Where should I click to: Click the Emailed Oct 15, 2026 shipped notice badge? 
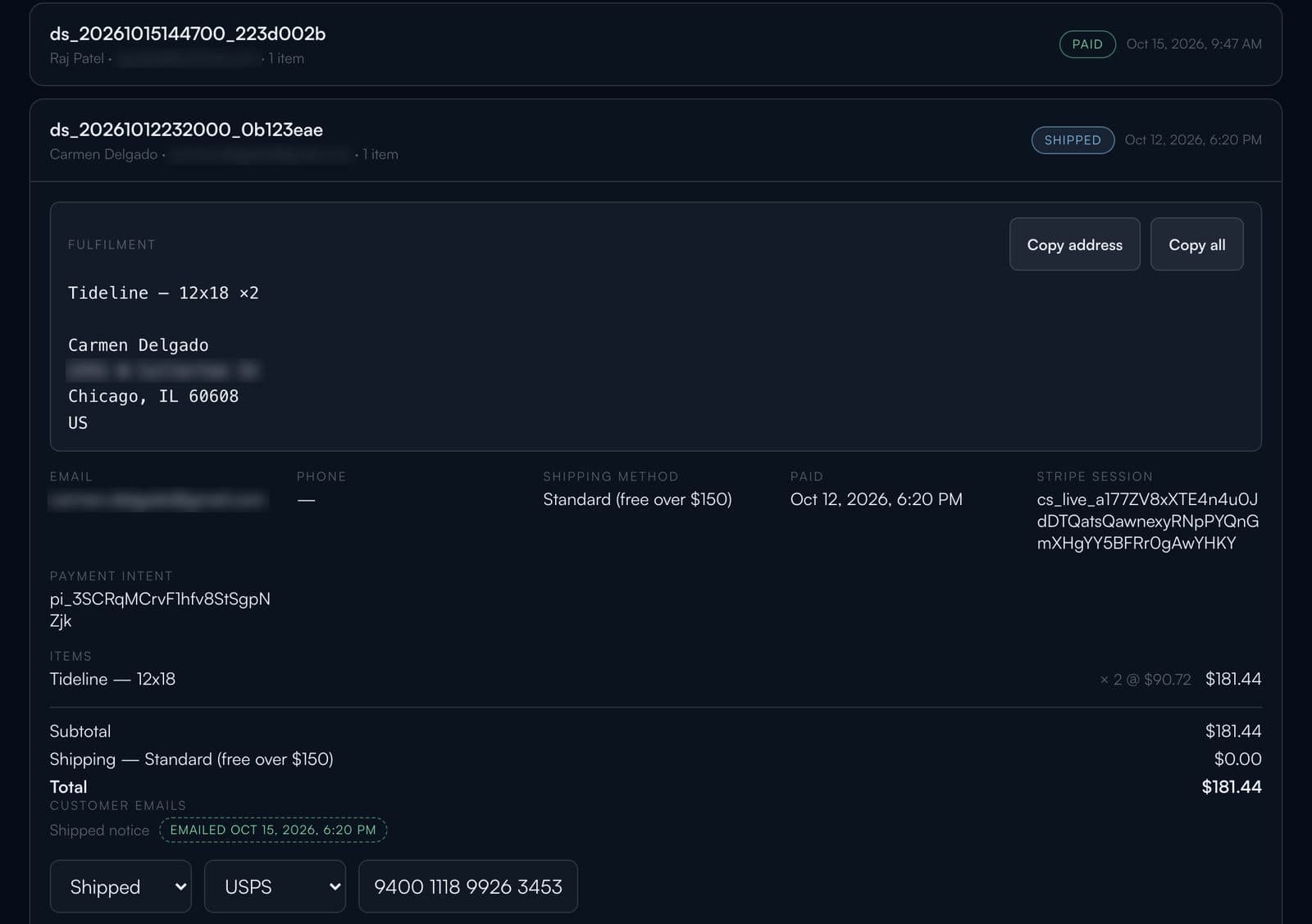click(x=273, y=830)
